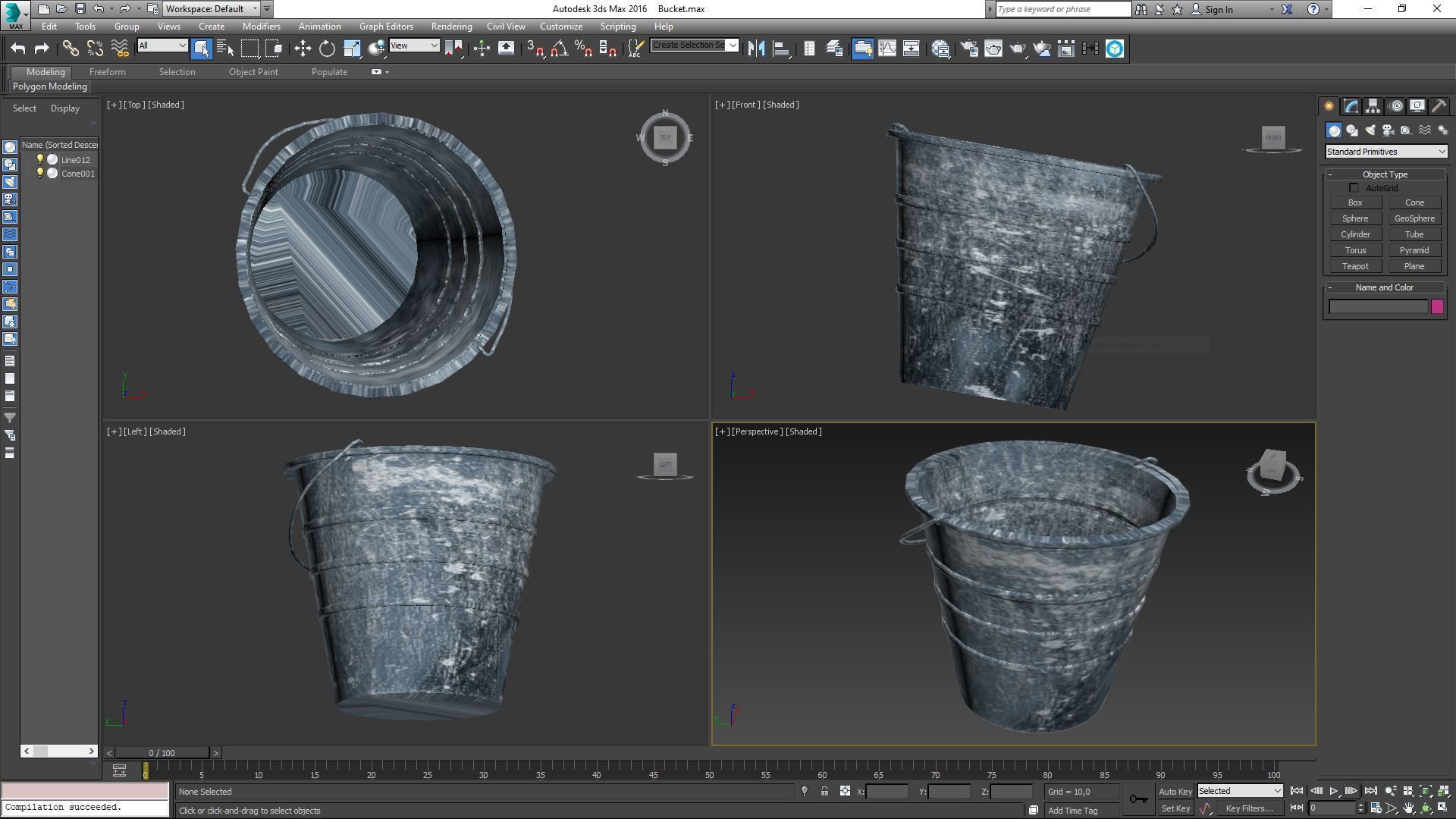
Task: Toggle the 3D Snaps button
Action: pos(535,49)
